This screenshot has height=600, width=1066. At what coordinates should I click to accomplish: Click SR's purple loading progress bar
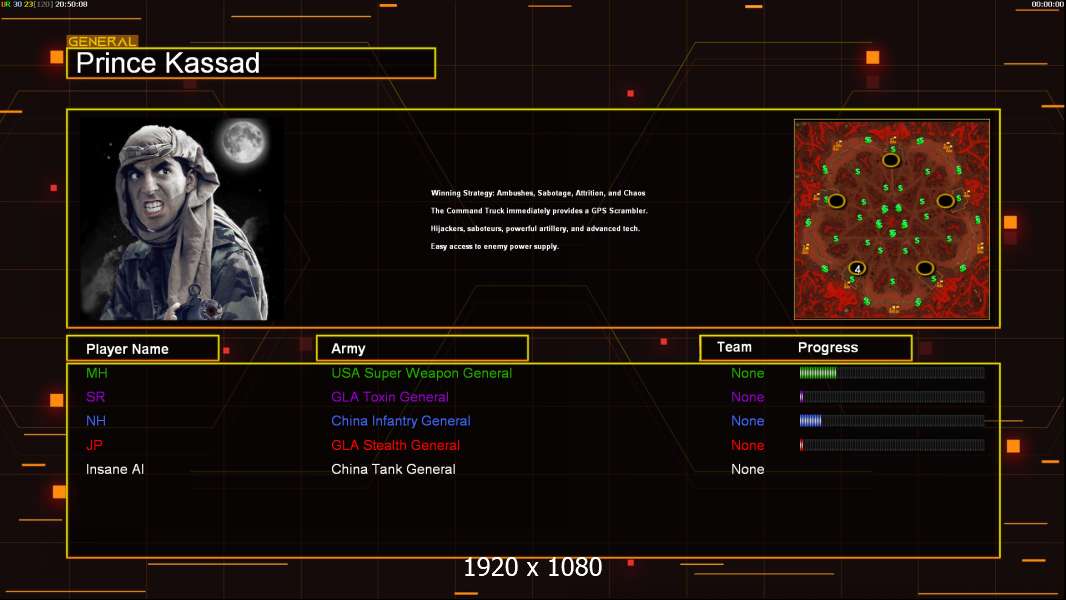coord(892,396)
